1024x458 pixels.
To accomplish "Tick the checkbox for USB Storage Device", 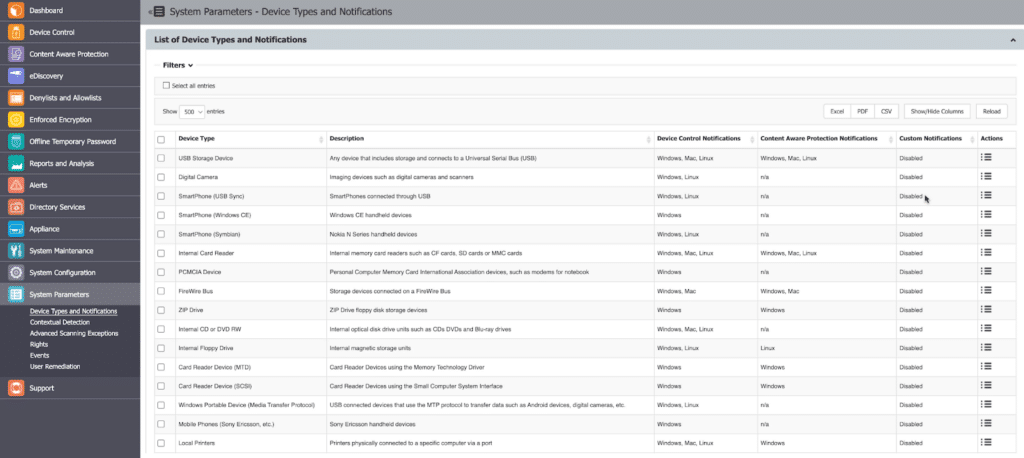I will [161, 158].
